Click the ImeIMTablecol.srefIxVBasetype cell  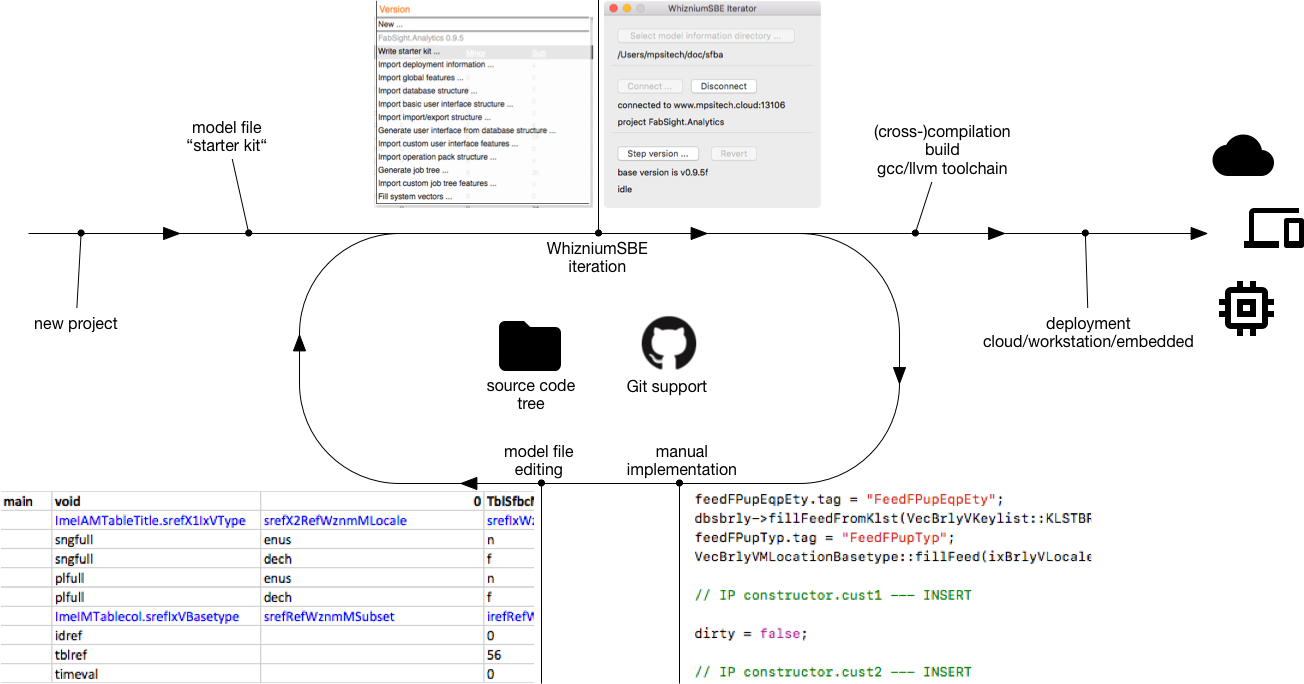pyautogui.click(x=155, y=616)
